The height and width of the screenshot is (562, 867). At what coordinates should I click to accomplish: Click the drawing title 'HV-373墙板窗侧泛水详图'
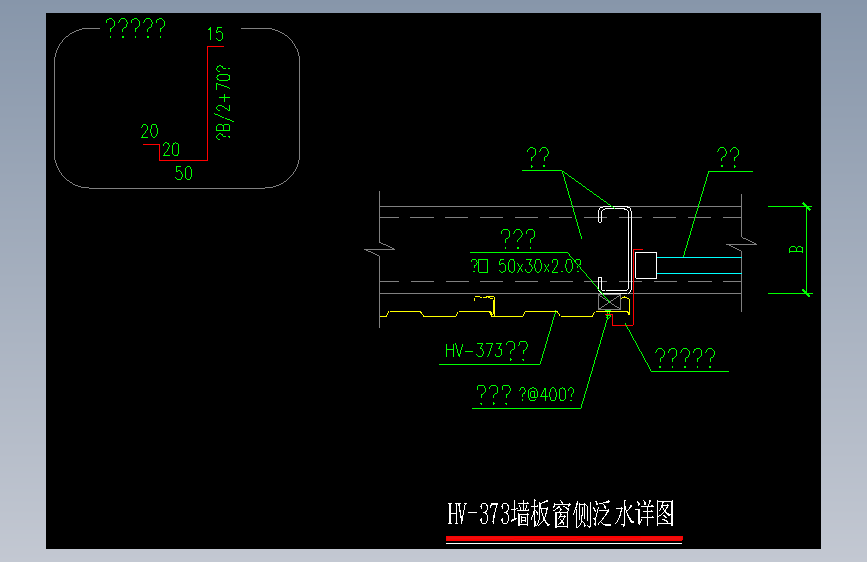coord(561,514)
